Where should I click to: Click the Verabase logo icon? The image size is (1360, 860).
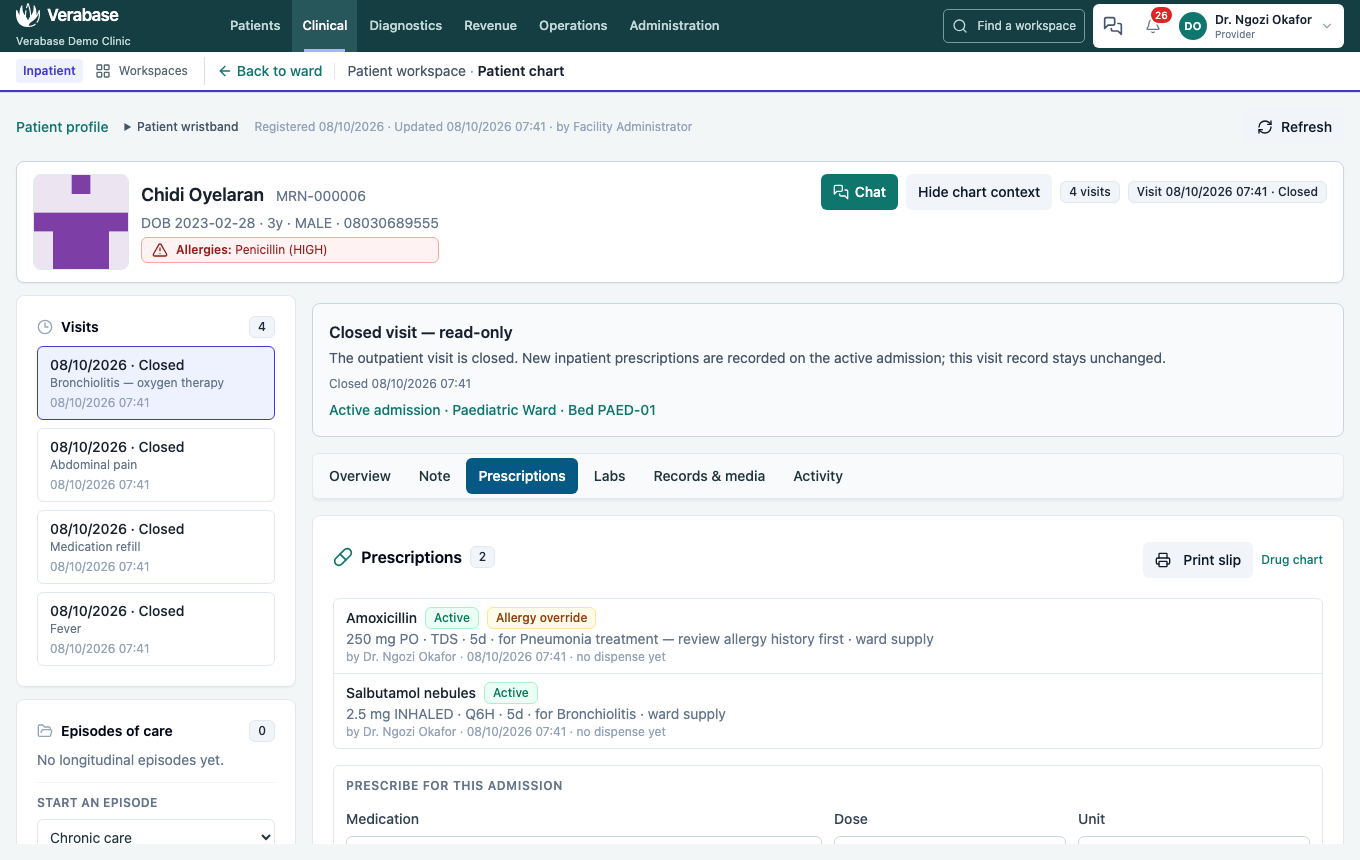click(x=29, y=15)
